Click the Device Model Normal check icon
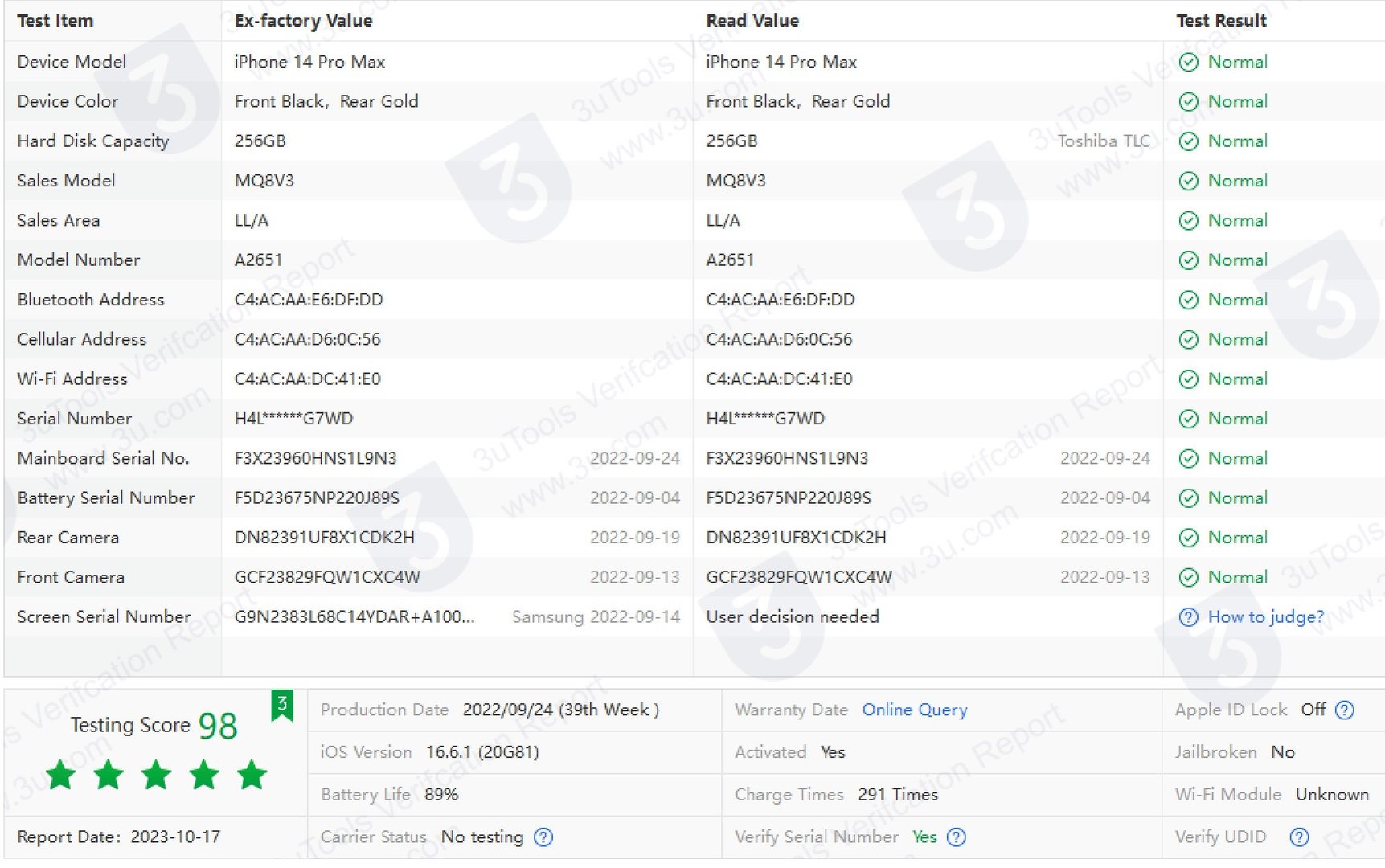The width and height of the screenshot is (1385, 868). tap(1188, 63)
